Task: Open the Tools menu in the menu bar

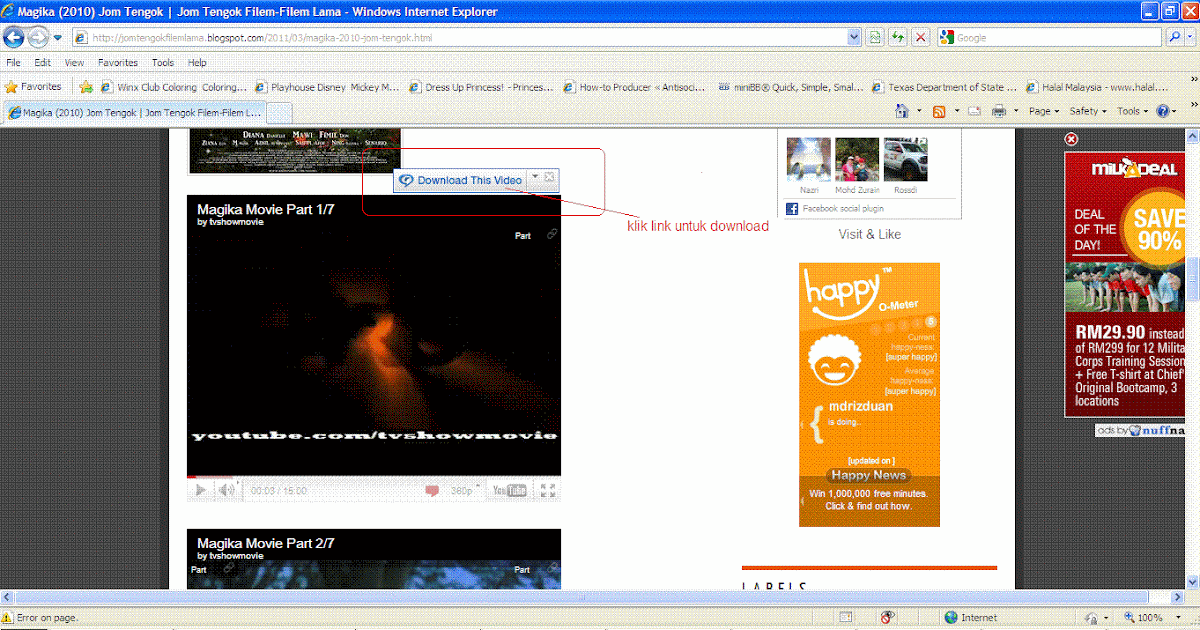Action: tap(163, 62)
